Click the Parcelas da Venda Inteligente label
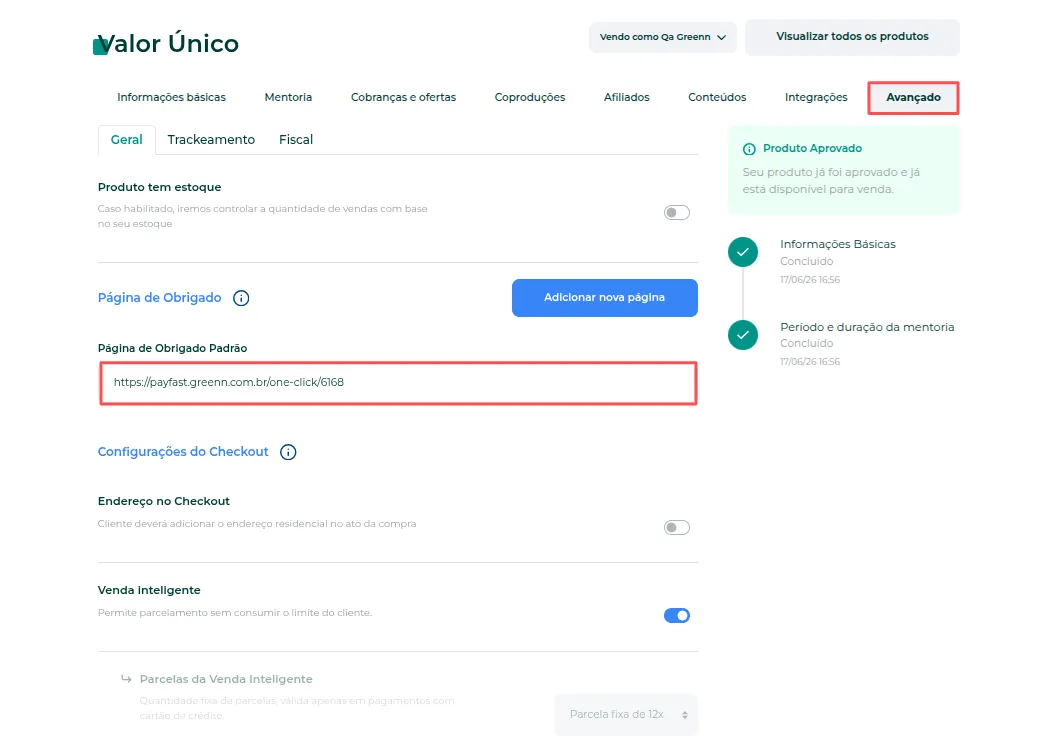The height and width of the screenshot is (755, 1057). [226, 679]
